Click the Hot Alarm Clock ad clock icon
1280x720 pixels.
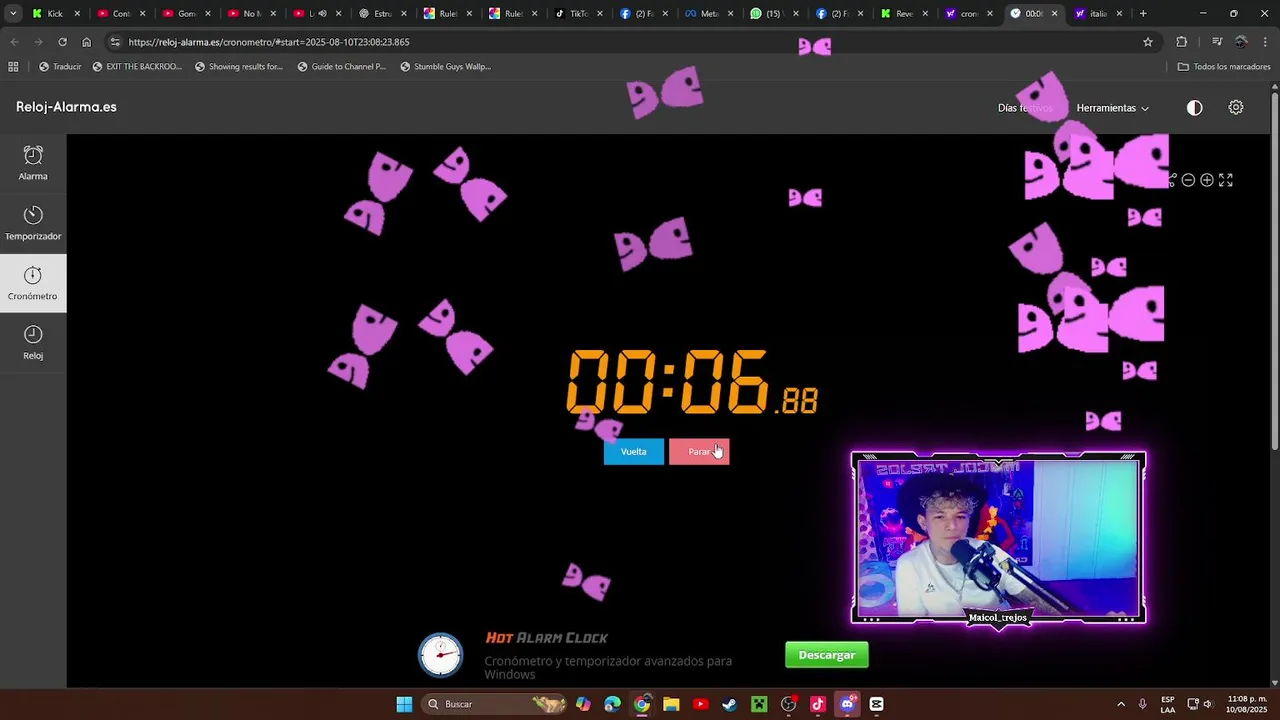tap(441, 655)
